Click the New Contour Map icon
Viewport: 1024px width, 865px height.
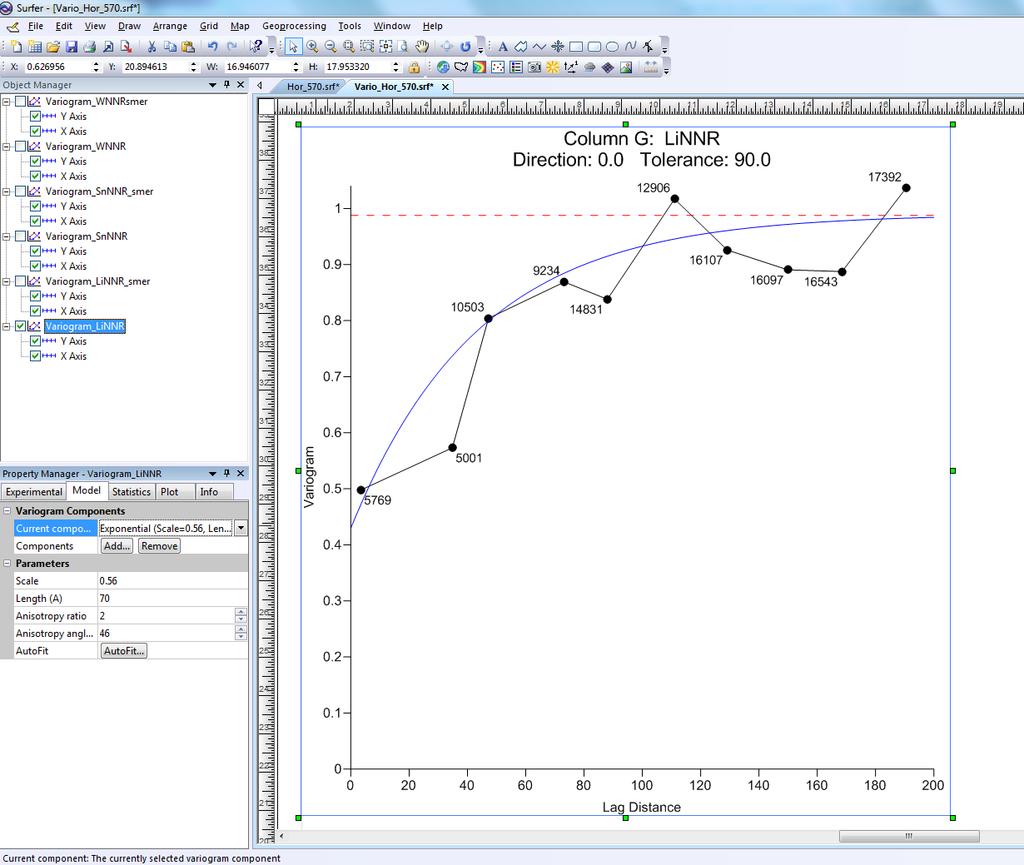point(479,67)
